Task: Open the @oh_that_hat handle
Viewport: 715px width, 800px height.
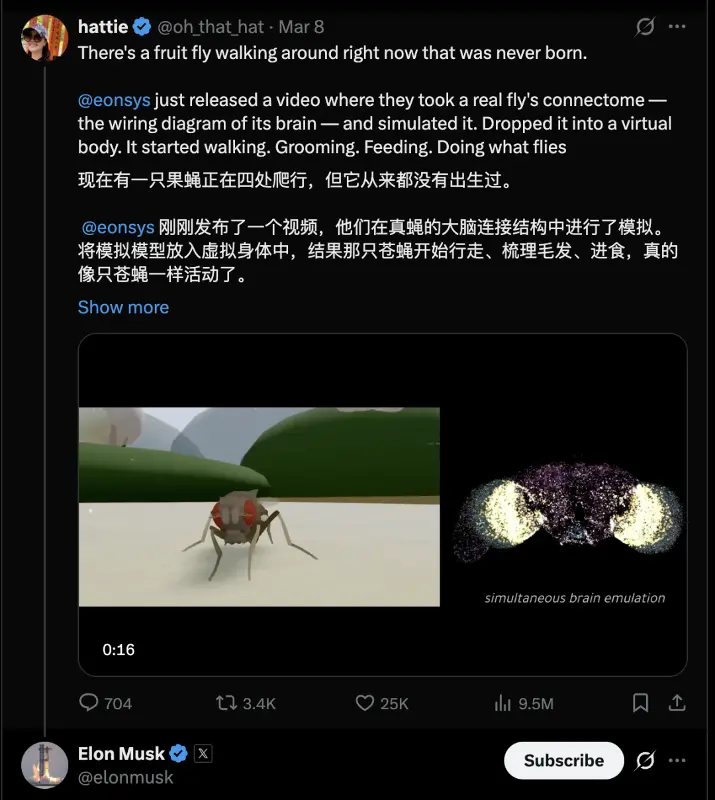Action: [210, 27]
